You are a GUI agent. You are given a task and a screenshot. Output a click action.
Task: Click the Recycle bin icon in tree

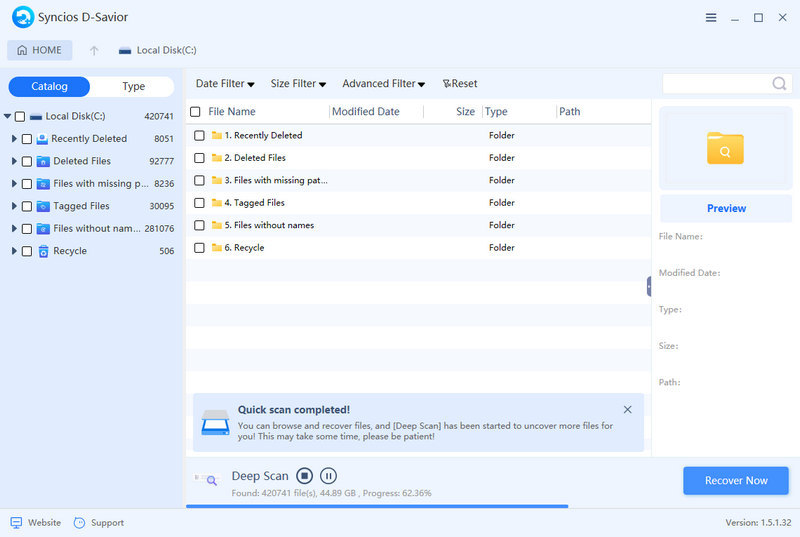pyautogui.click(x=43, y=251)
